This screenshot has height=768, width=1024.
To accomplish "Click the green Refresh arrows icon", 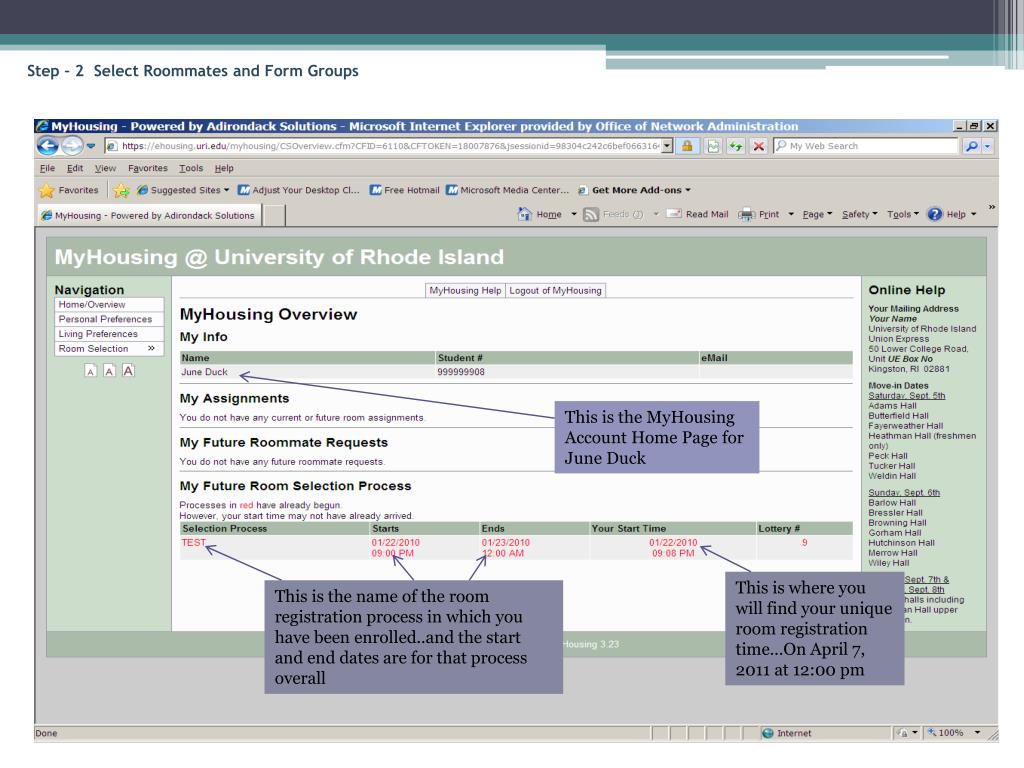I will click(x=736, y=146).
